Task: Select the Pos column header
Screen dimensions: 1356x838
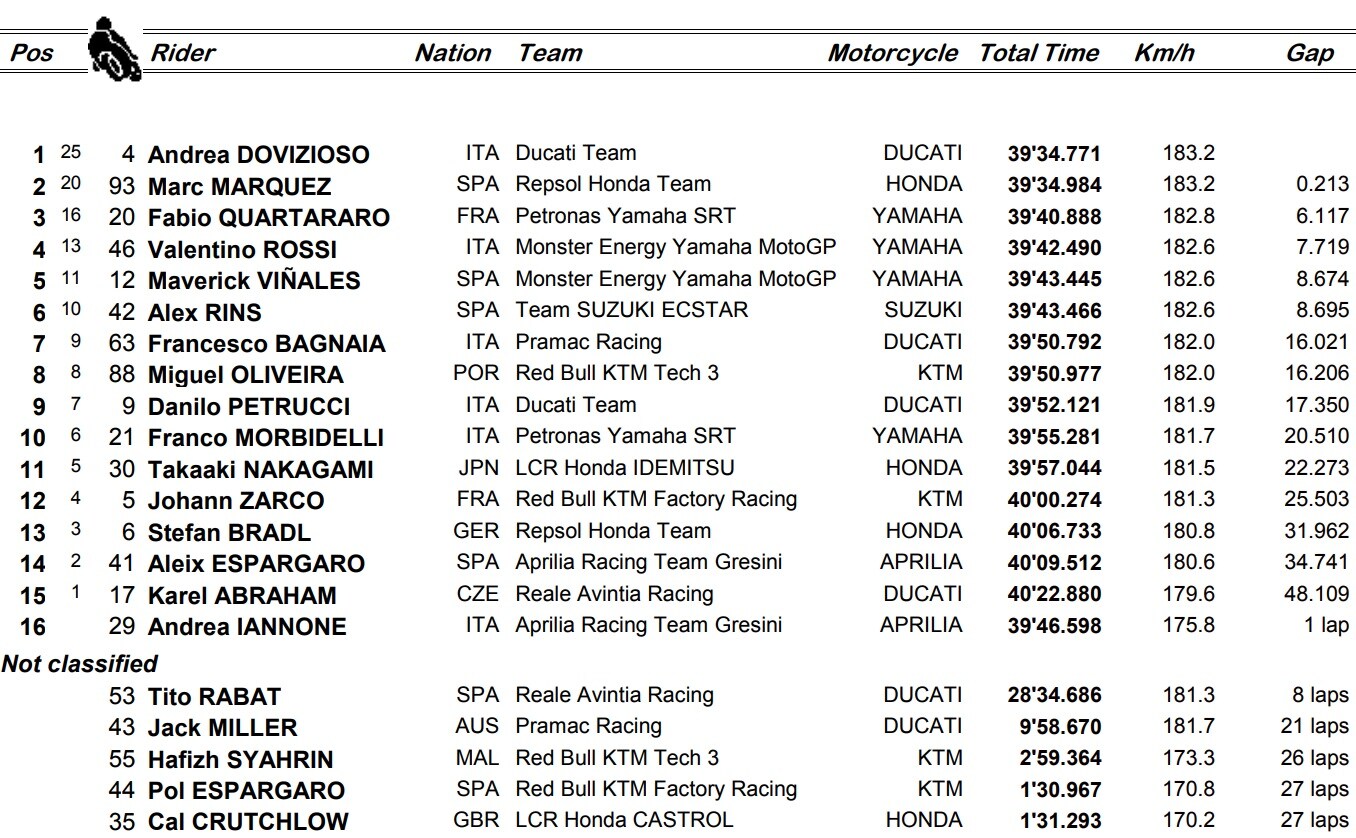Action: click(x=31, y=53)
